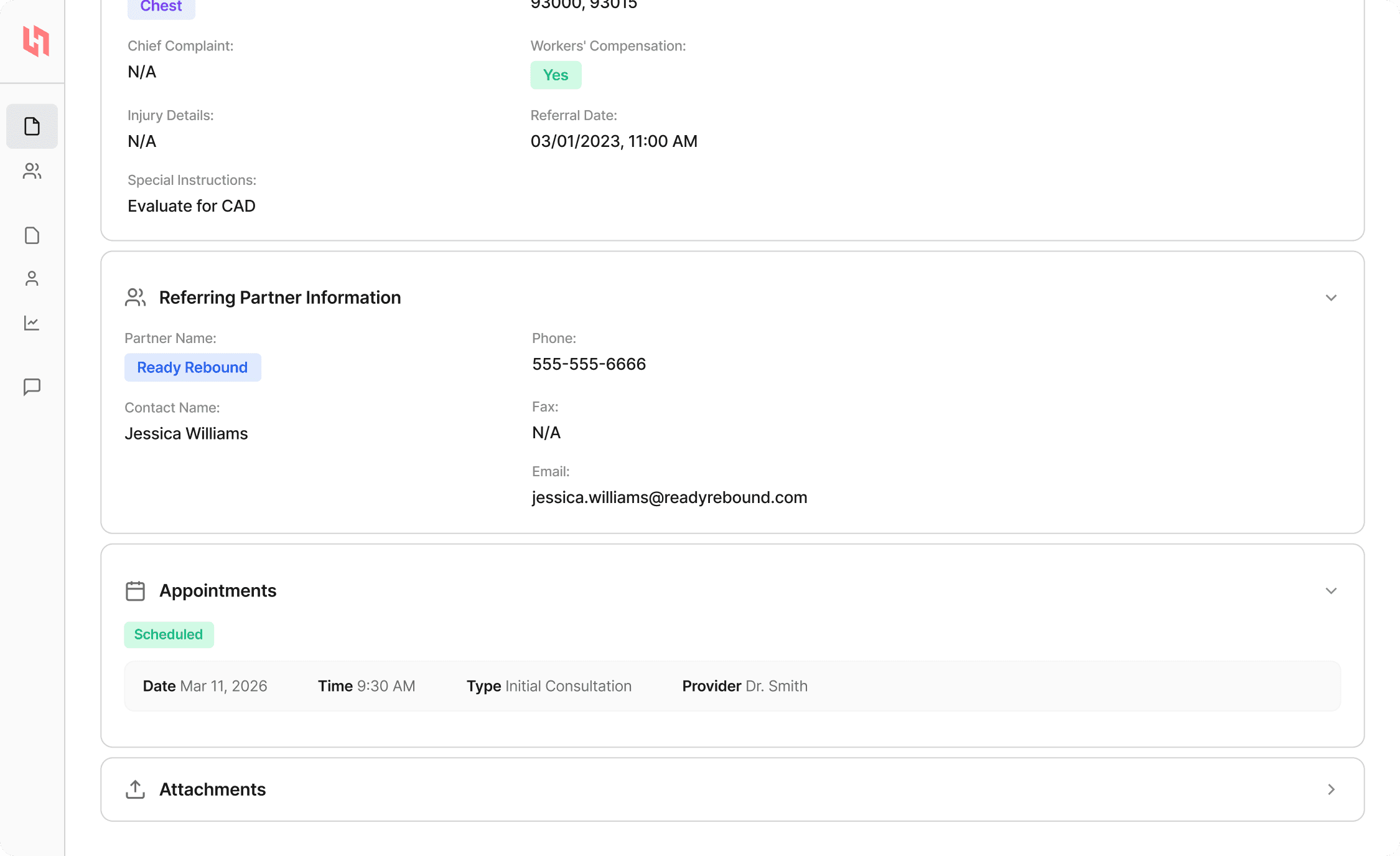Viewport: 1400px width, 856px height.
Task: Click the red app logo in sidebar
Action: [35, 41]
